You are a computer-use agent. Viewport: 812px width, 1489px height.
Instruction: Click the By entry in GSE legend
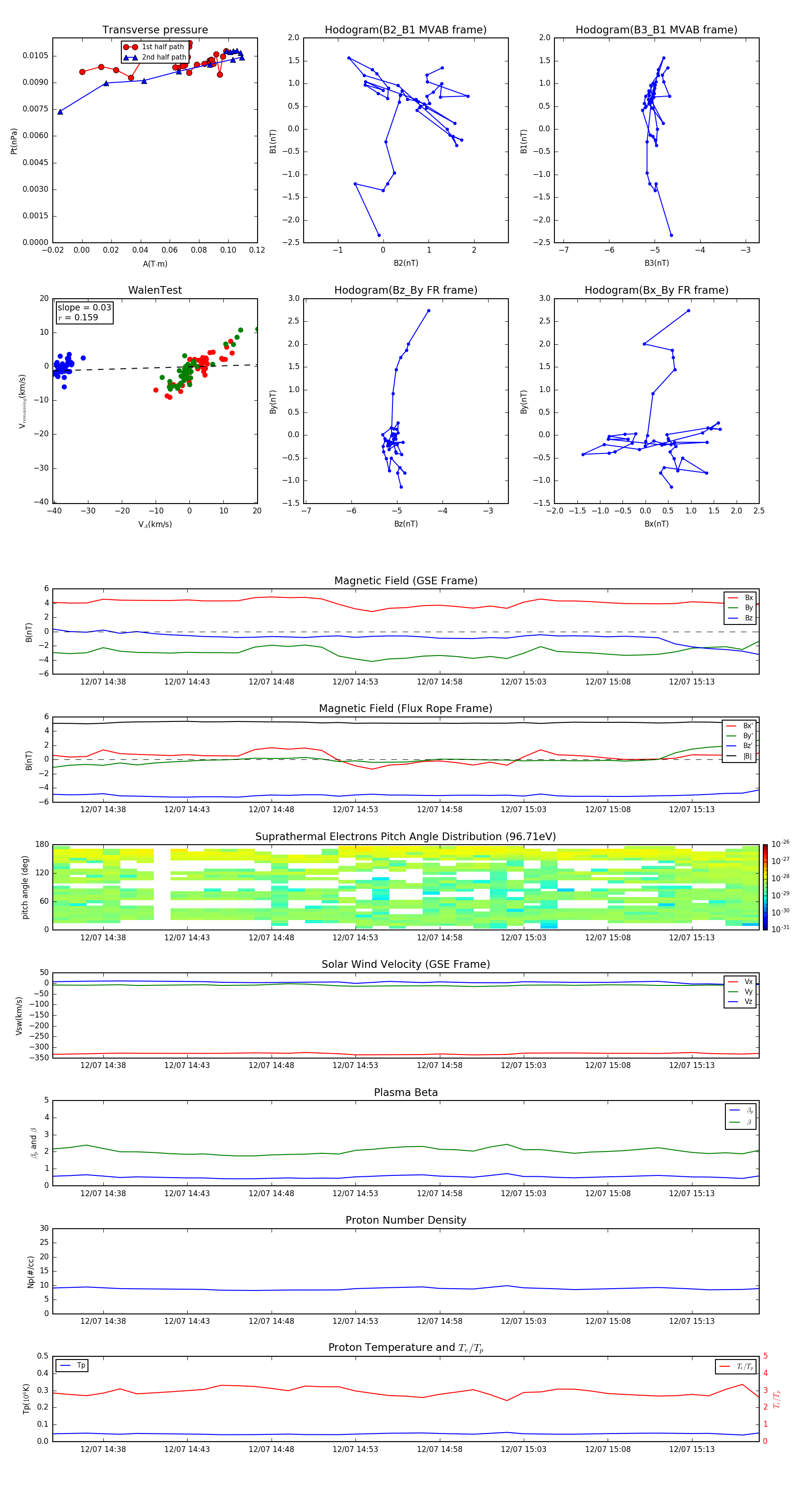[740, 607]
